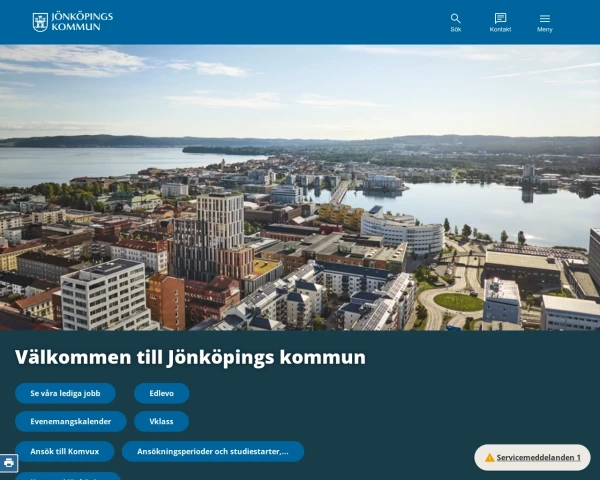The height and width of the screenshot is (480, 600).
Task: Click the aerial city hero image
Action: pyautogui.click(x=300, y=188)
